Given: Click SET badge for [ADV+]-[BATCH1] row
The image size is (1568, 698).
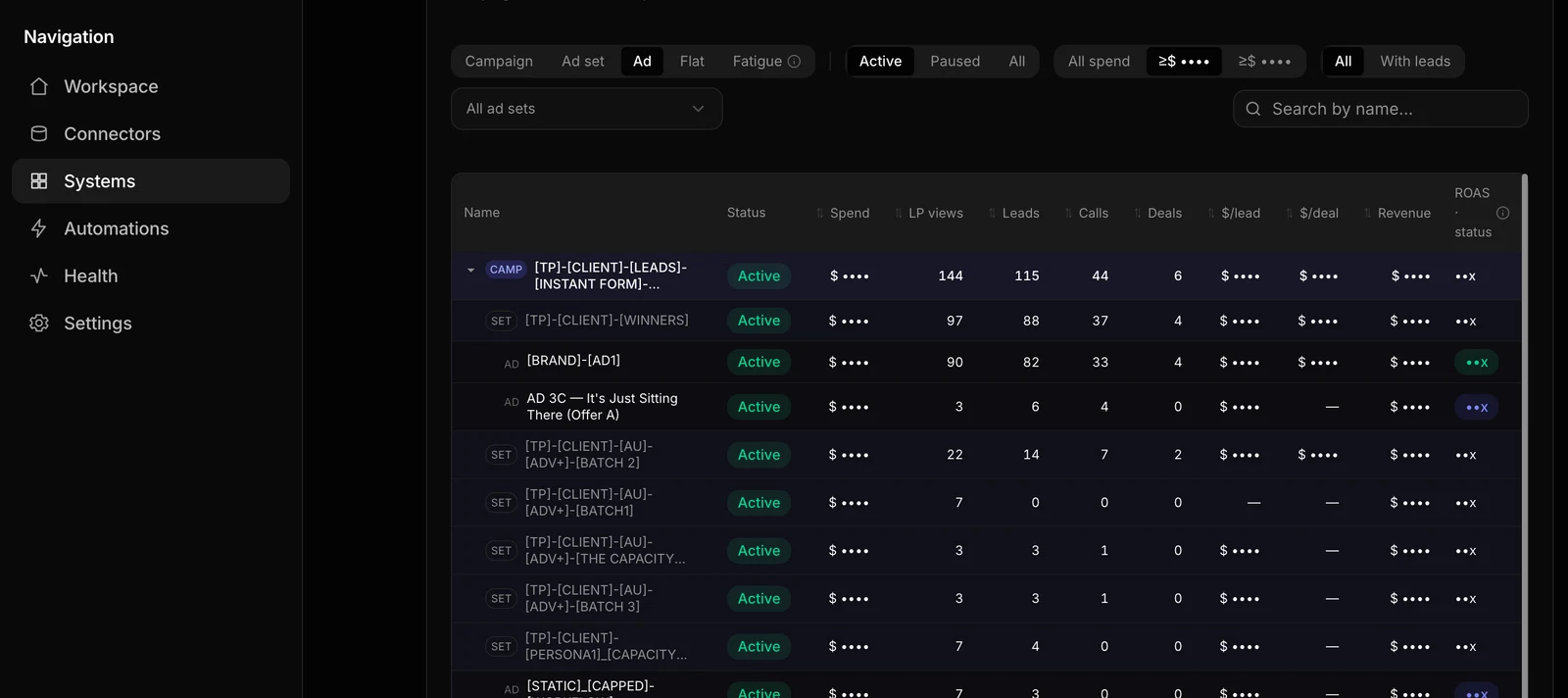Looking at the screenshot, I should [501, 503].
